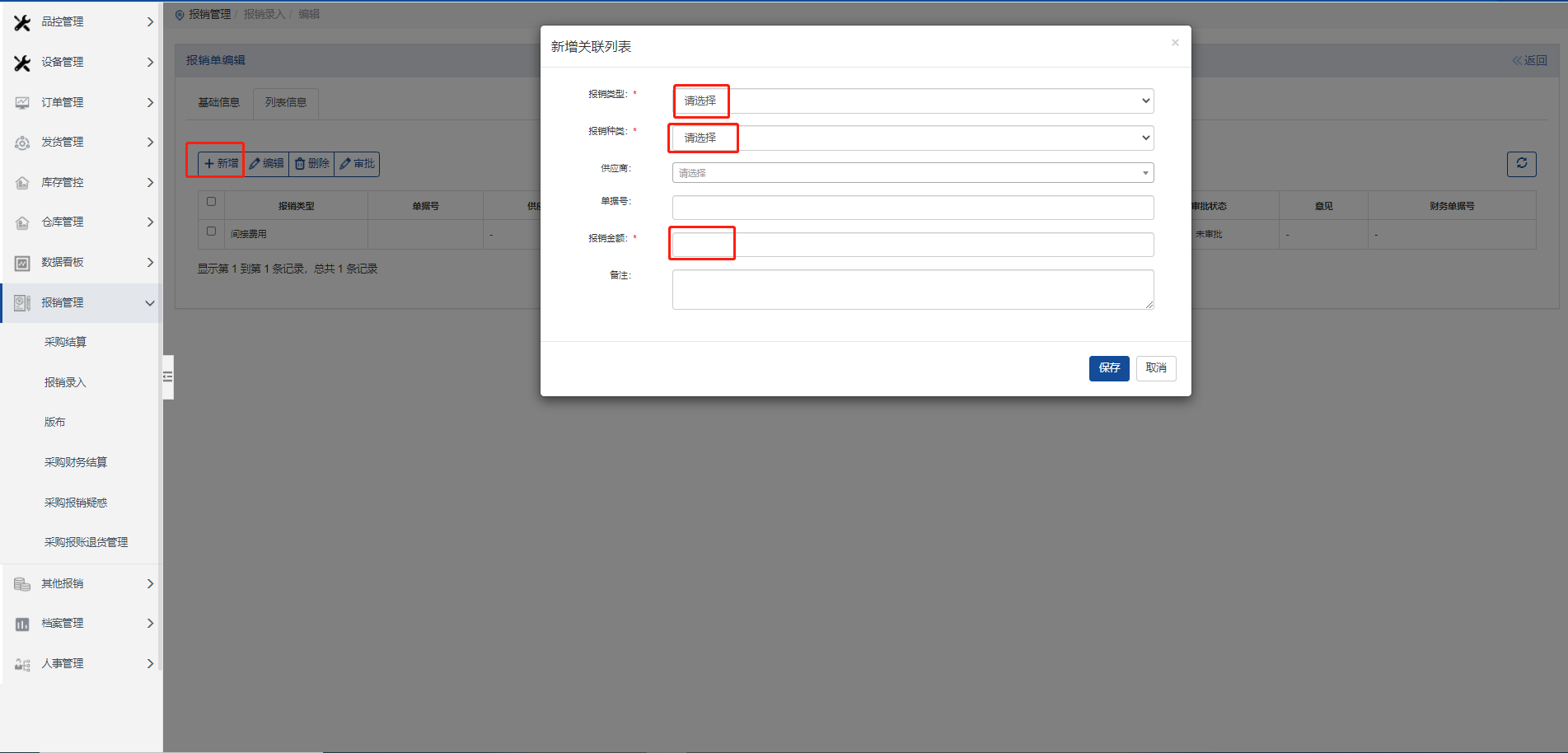
Task: Click the 人事管理 people icon
Action: 22,664
